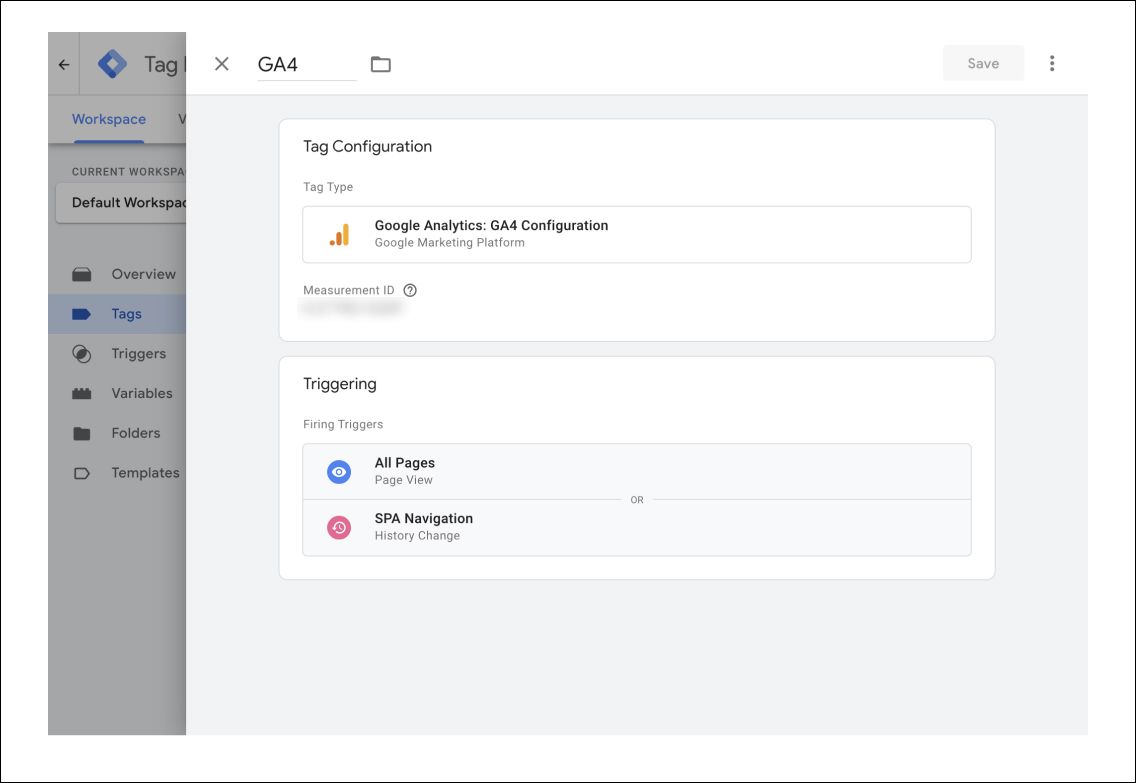Click the back arrow in Tag Manager
The height and width of the screenshot is (783, 1136).
(64, 64)
